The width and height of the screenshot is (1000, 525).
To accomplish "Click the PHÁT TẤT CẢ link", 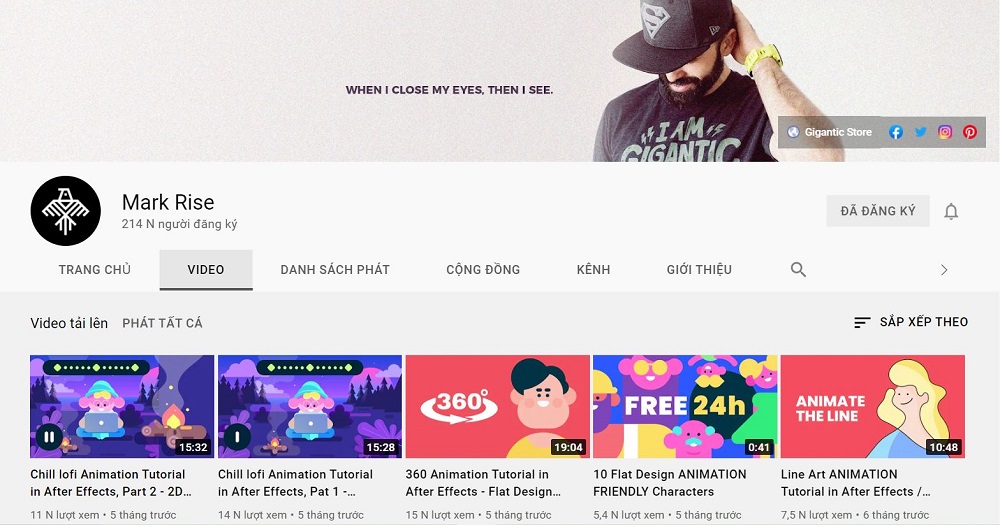I will tap(162, 323).
